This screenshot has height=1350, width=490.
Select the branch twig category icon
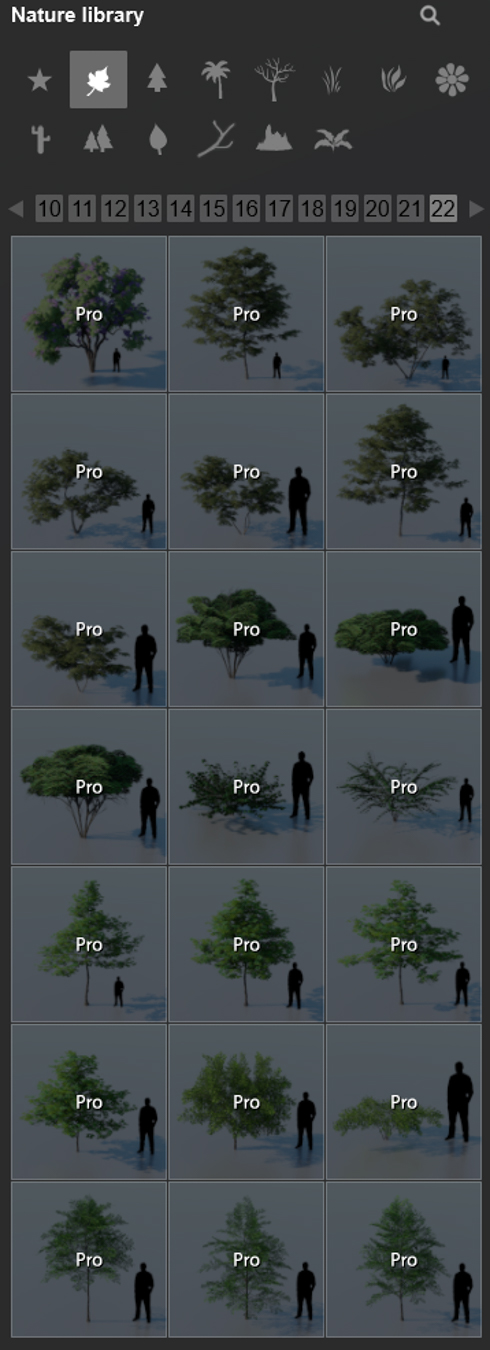click(x=215, y=139)
